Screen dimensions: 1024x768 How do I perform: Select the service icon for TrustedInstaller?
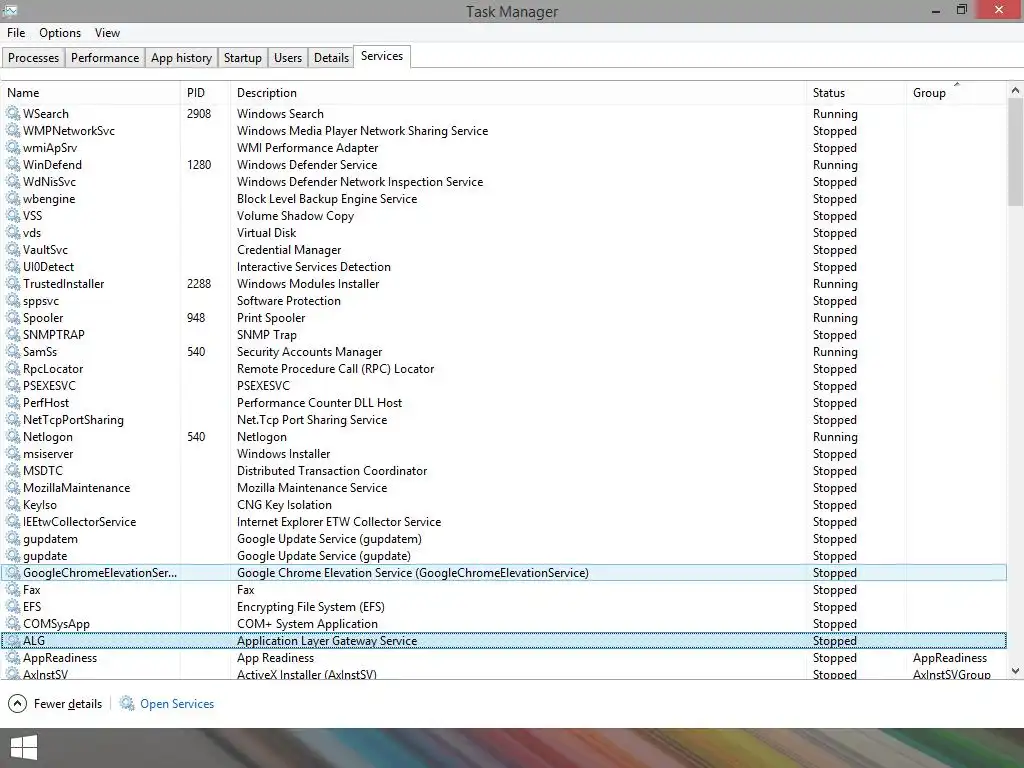tap(12, 283)
